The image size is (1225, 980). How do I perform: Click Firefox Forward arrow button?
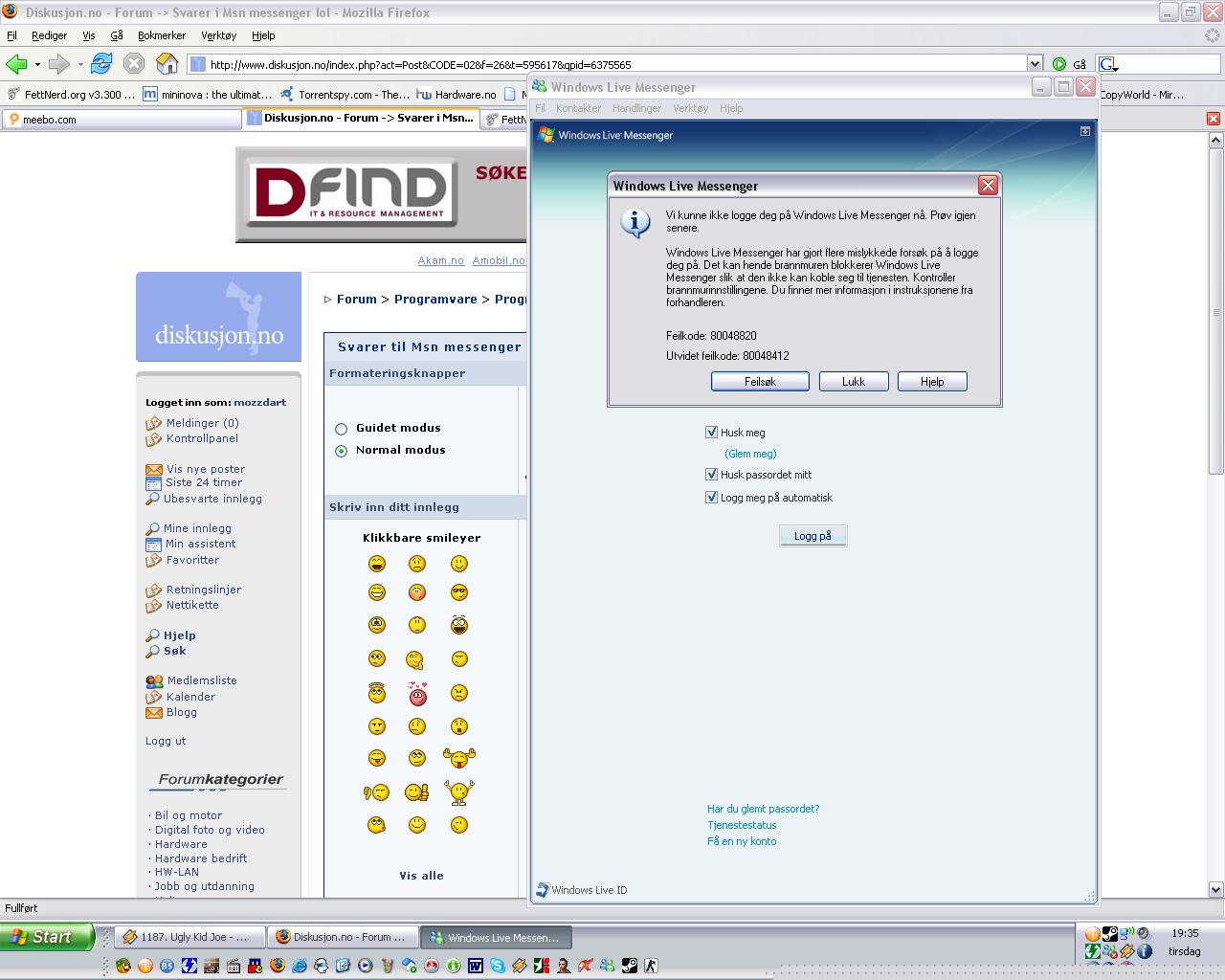pos(59,64)
